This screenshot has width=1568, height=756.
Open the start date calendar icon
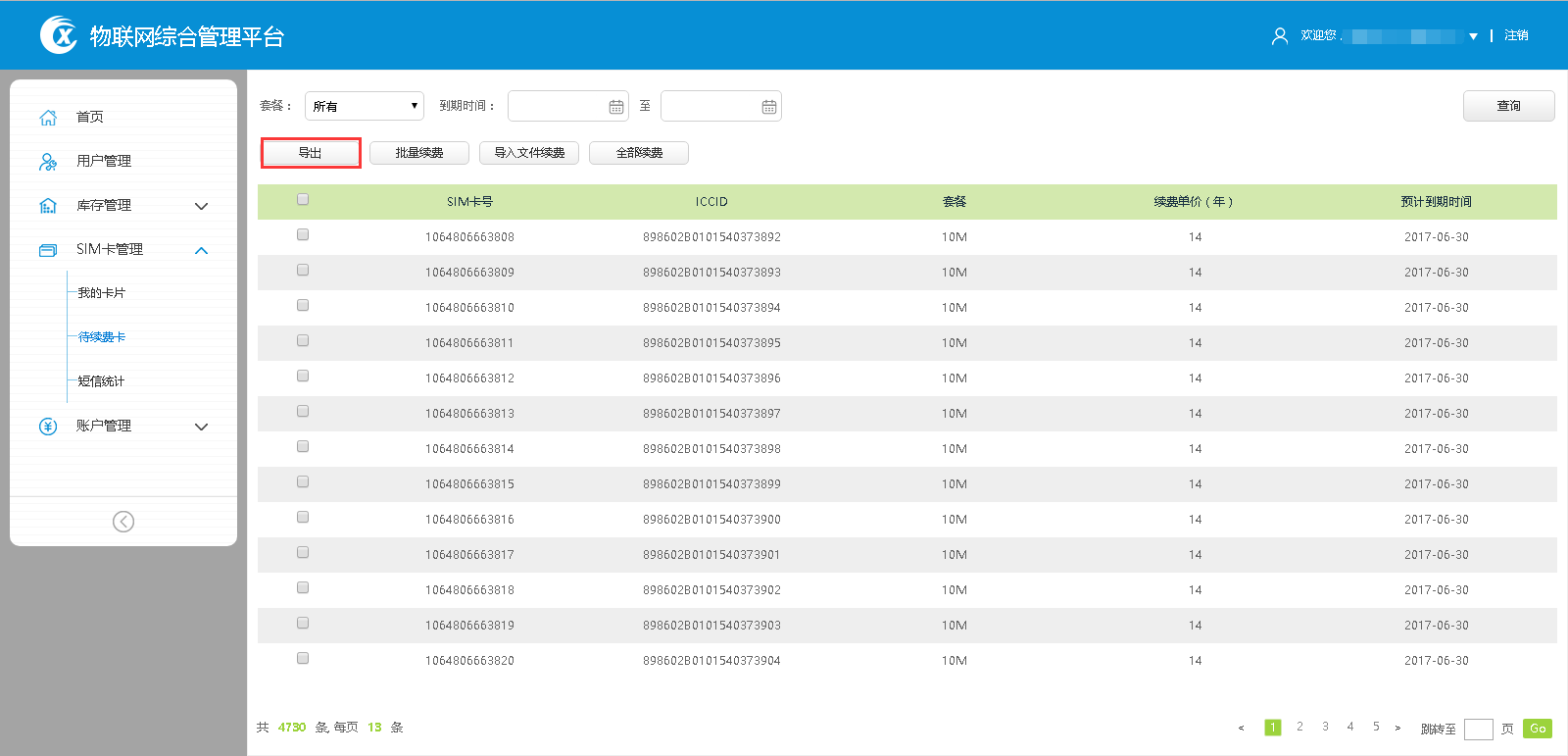click(x=616, y=107)
